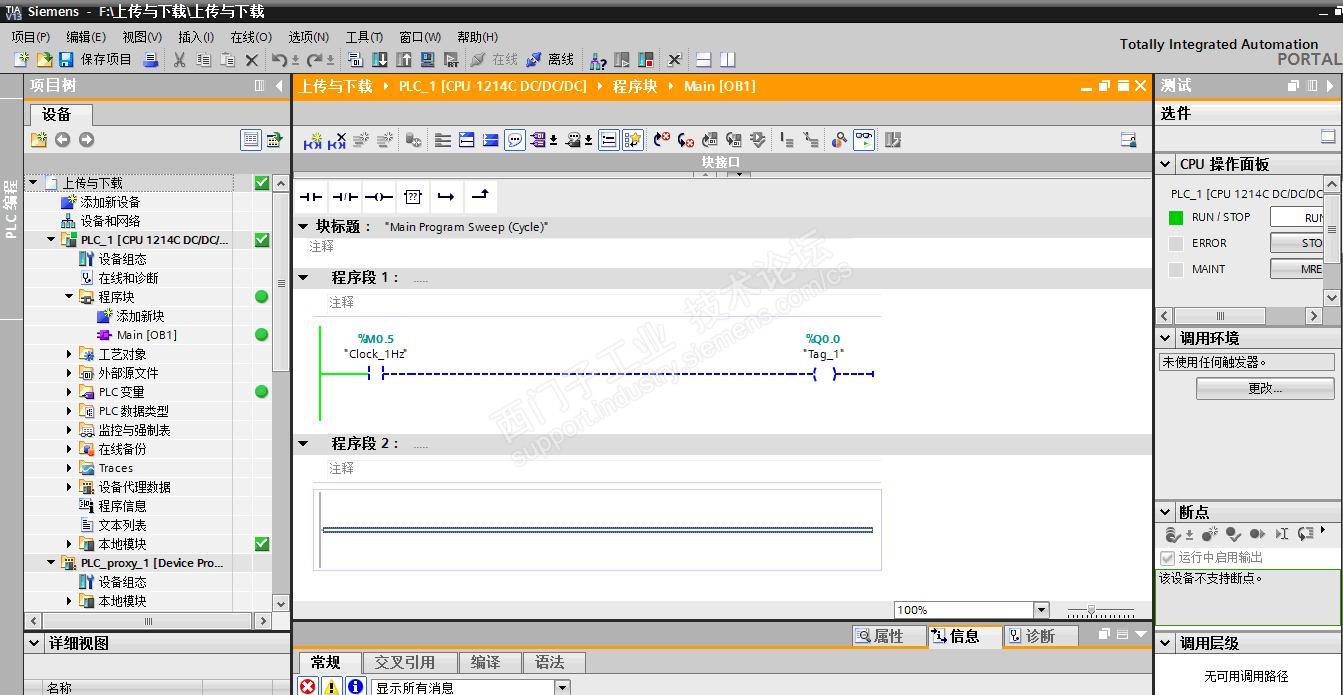Toggle monitoring on/off glasses icon

(x=864, y=141)
